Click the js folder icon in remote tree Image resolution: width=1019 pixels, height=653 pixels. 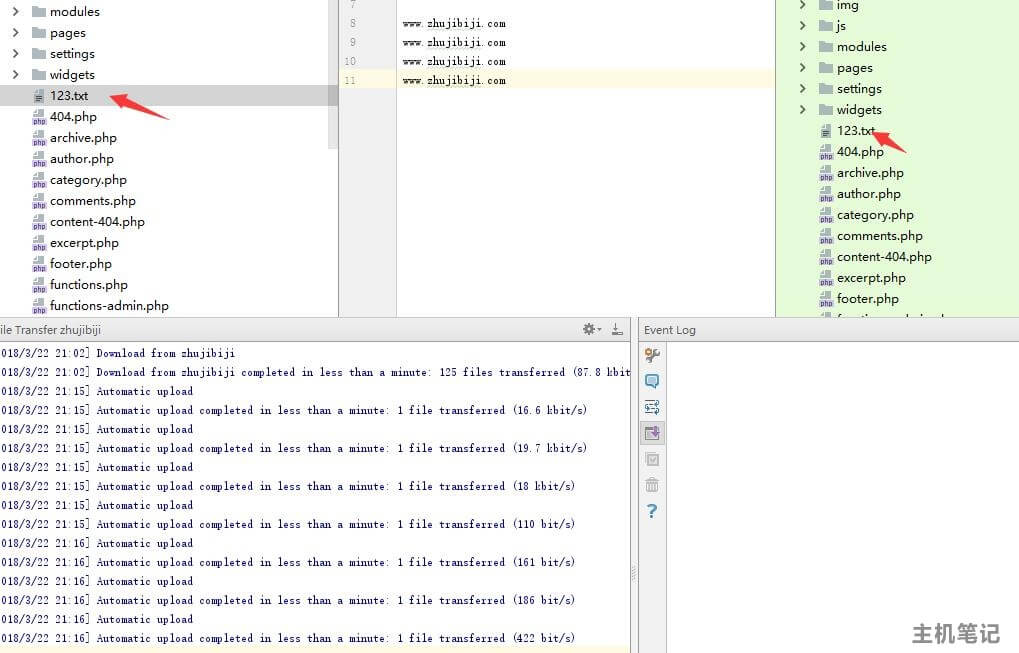pos(826,26)
